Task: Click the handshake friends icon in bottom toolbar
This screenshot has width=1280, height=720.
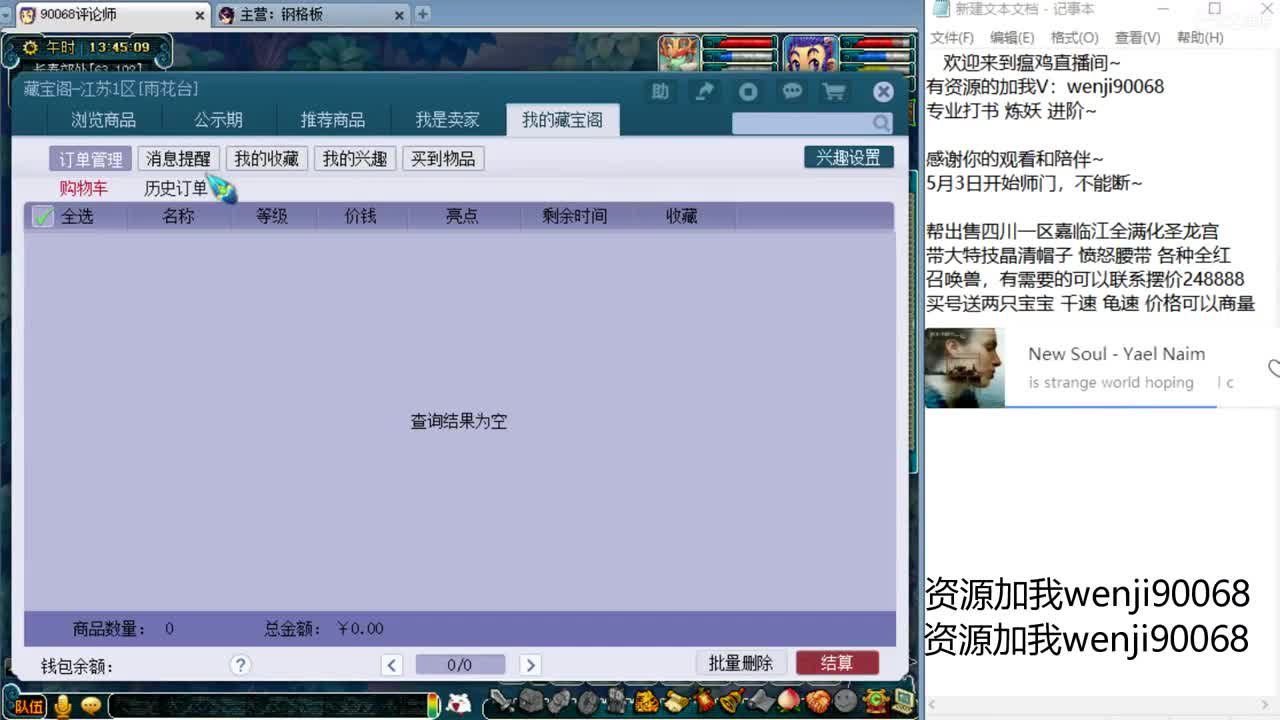Action: tap(817, 701)
